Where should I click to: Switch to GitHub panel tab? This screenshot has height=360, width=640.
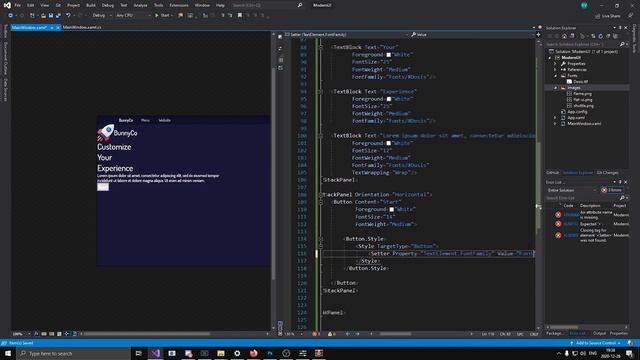click(x=553, y=173)
